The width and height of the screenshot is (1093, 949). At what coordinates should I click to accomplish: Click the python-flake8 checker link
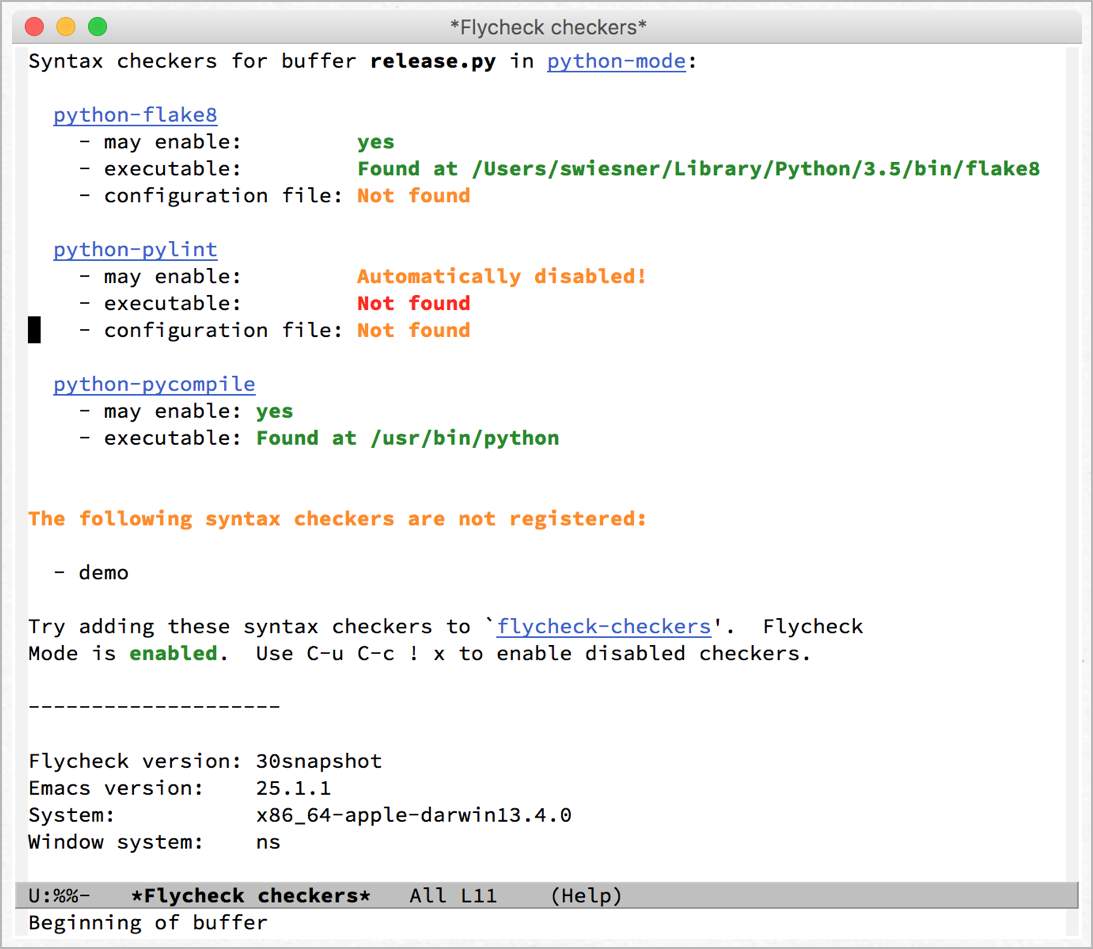(x=135, y=115)
